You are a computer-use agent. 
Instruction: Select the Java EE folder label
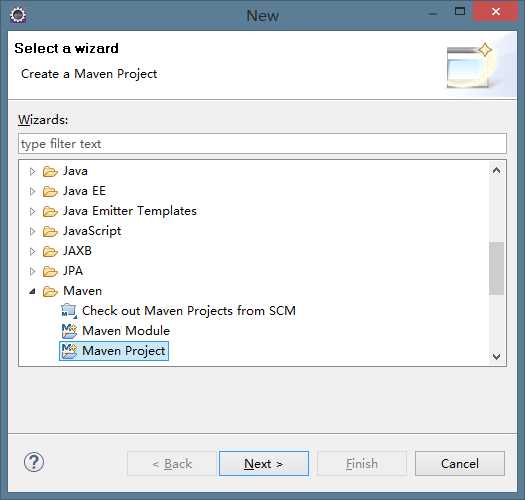pyautogui.click(x=85, y=191)
